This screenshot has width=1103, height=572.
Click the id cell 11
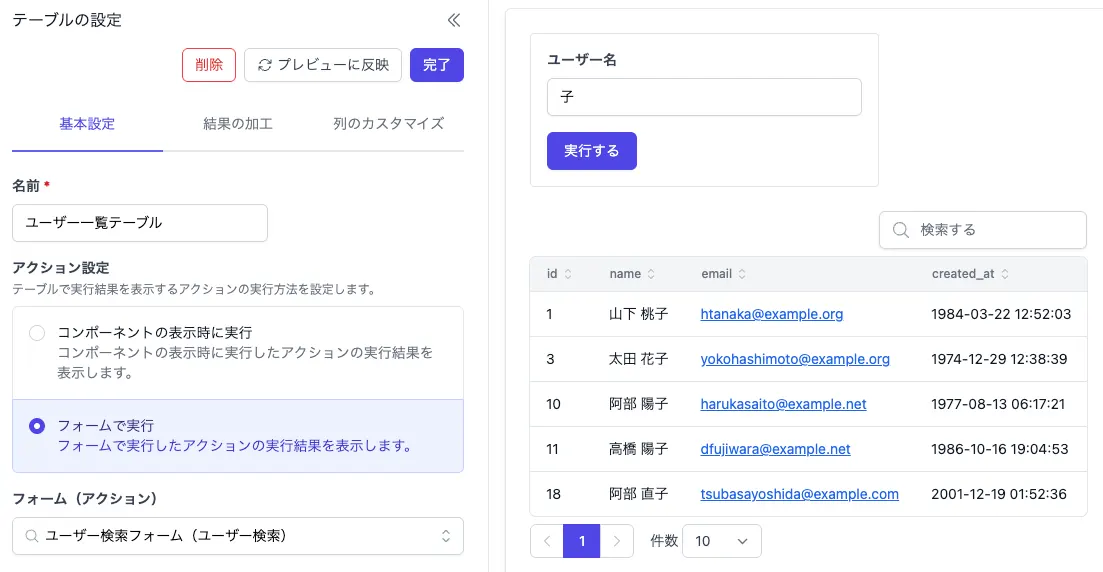pos(552,450)
